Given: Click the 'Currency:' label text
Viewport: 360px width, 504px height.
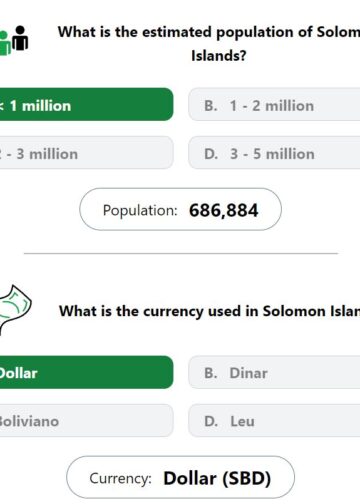Looking at the screenshot, I should [120, 479].
